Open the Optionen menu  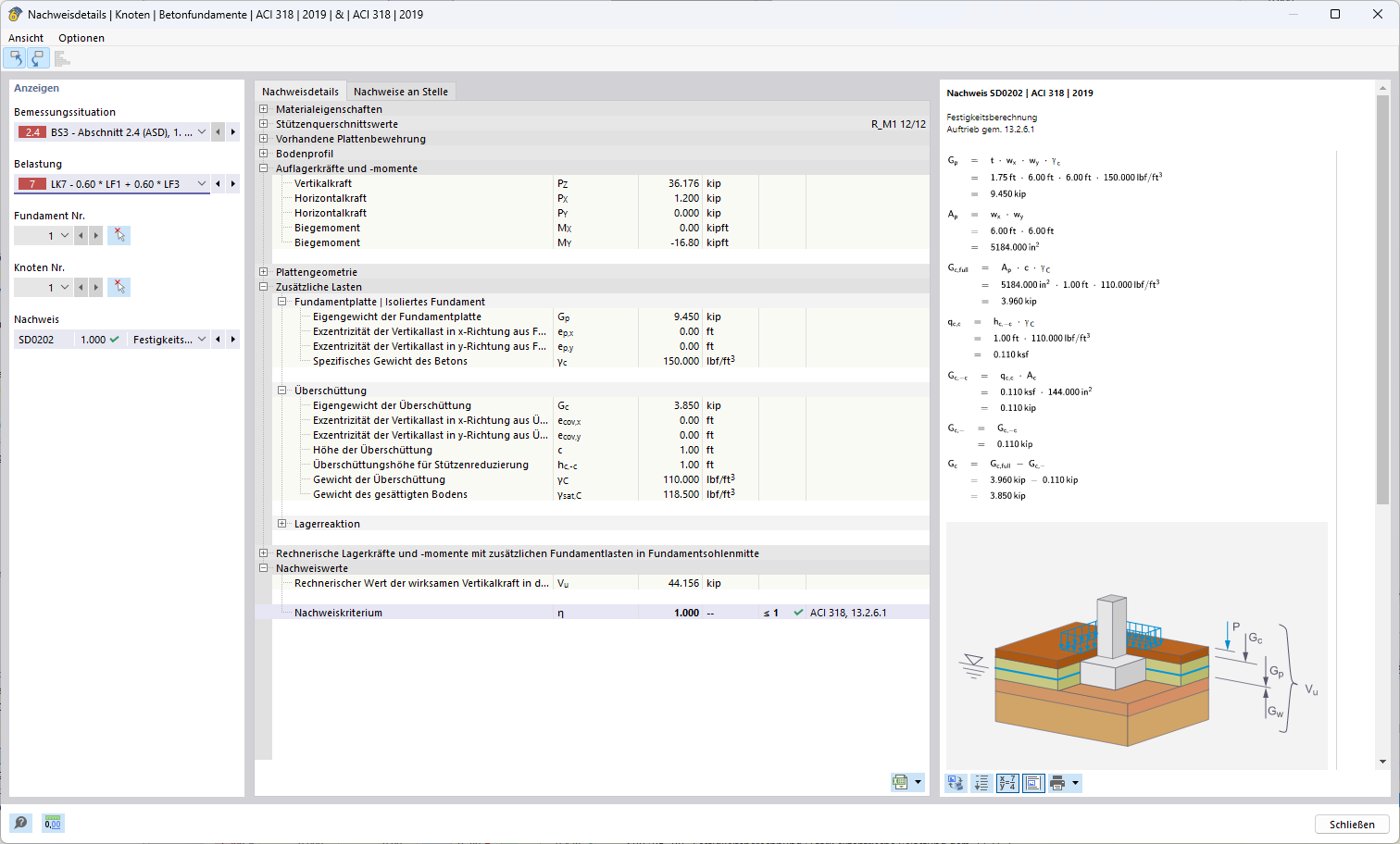tap(81, 38)
